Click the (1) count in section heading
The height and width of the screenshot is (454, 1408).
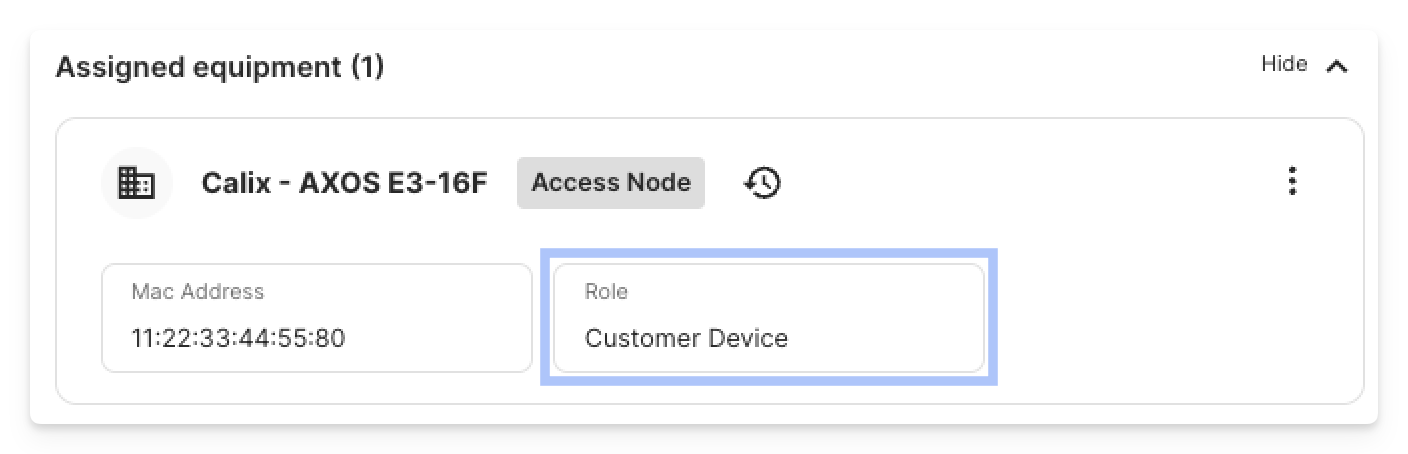coord(367,68)
